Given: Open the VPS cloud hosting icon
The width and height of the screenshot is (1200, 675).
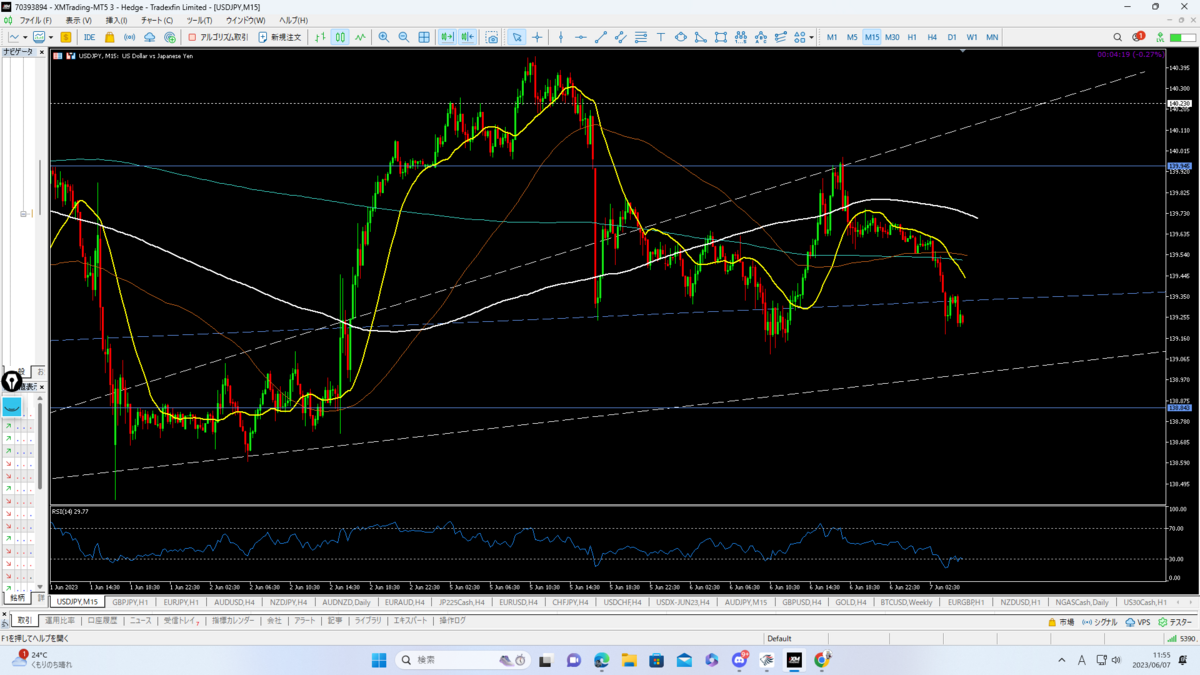Looking at the screenshot, I should [149, 37].
